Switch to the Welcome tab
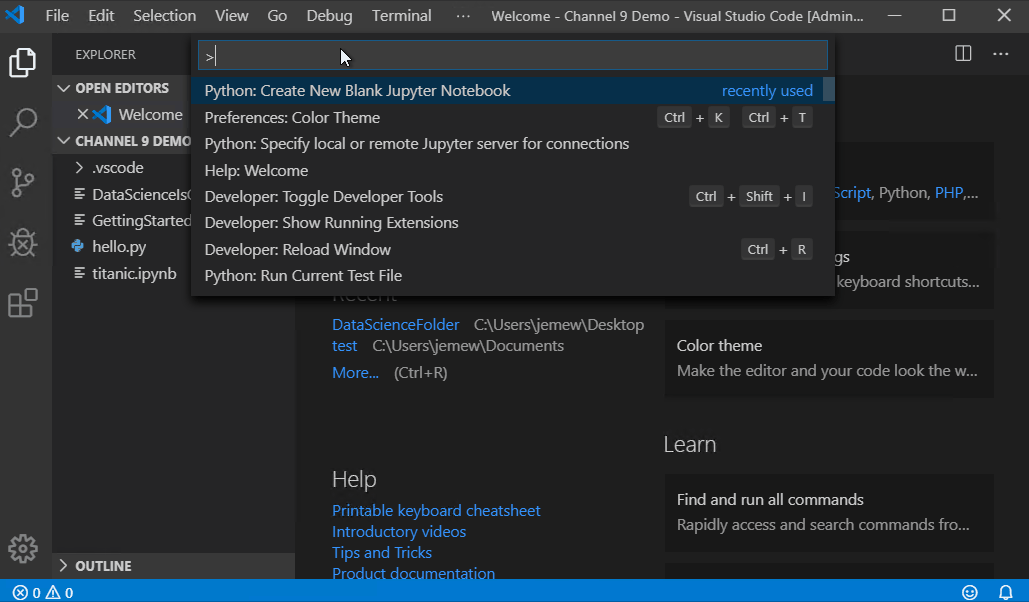 click(150, 114)
